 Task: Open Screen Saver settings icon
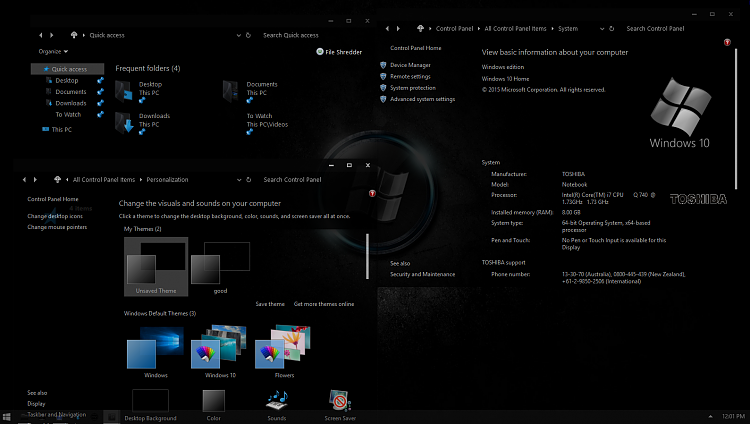pyautogui.click(x=340, y=401)
